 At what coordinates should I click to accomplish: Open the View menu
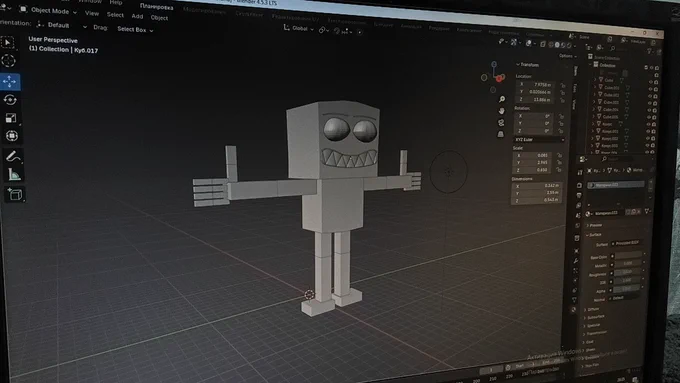pos(92,13)
